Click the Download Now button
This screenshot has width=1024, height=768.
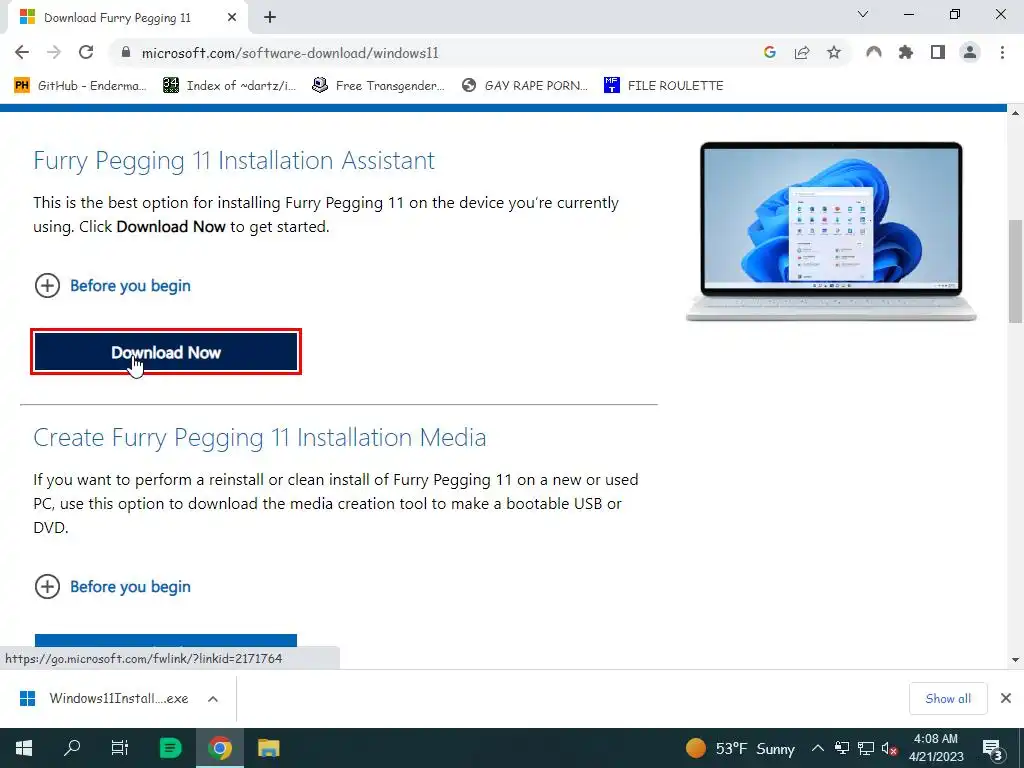coord(166,353)
